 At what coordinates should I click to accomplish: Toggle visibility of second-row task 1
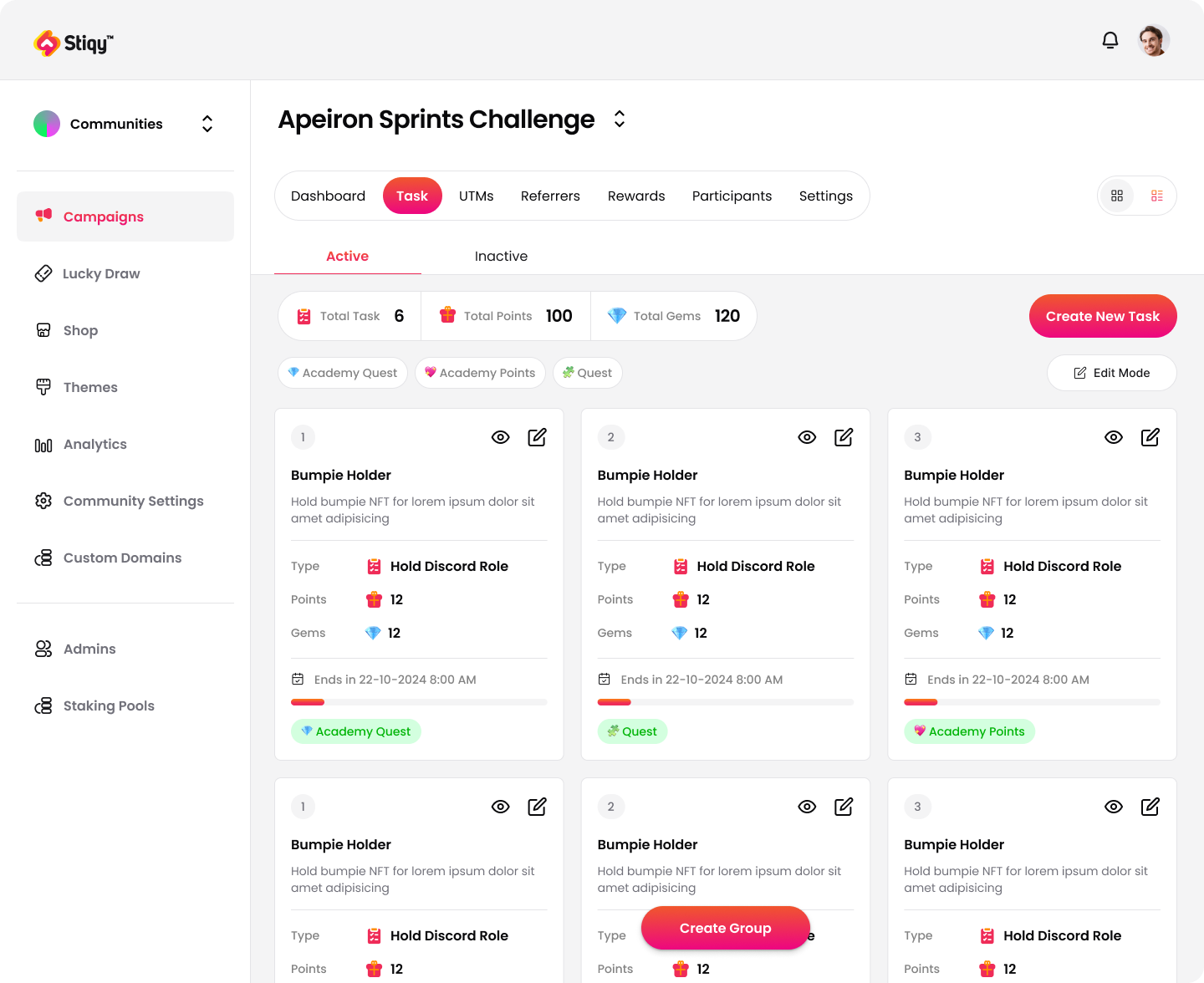pos(501,807)
